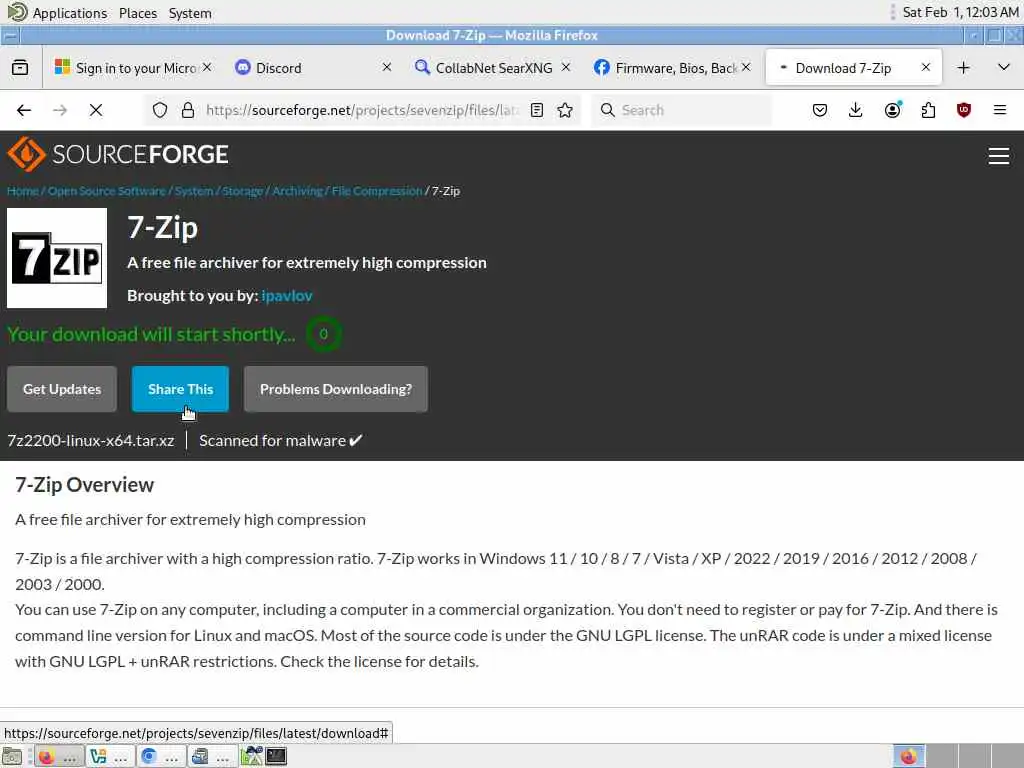Click the 7-Zip project logo image

coord(57,258)
